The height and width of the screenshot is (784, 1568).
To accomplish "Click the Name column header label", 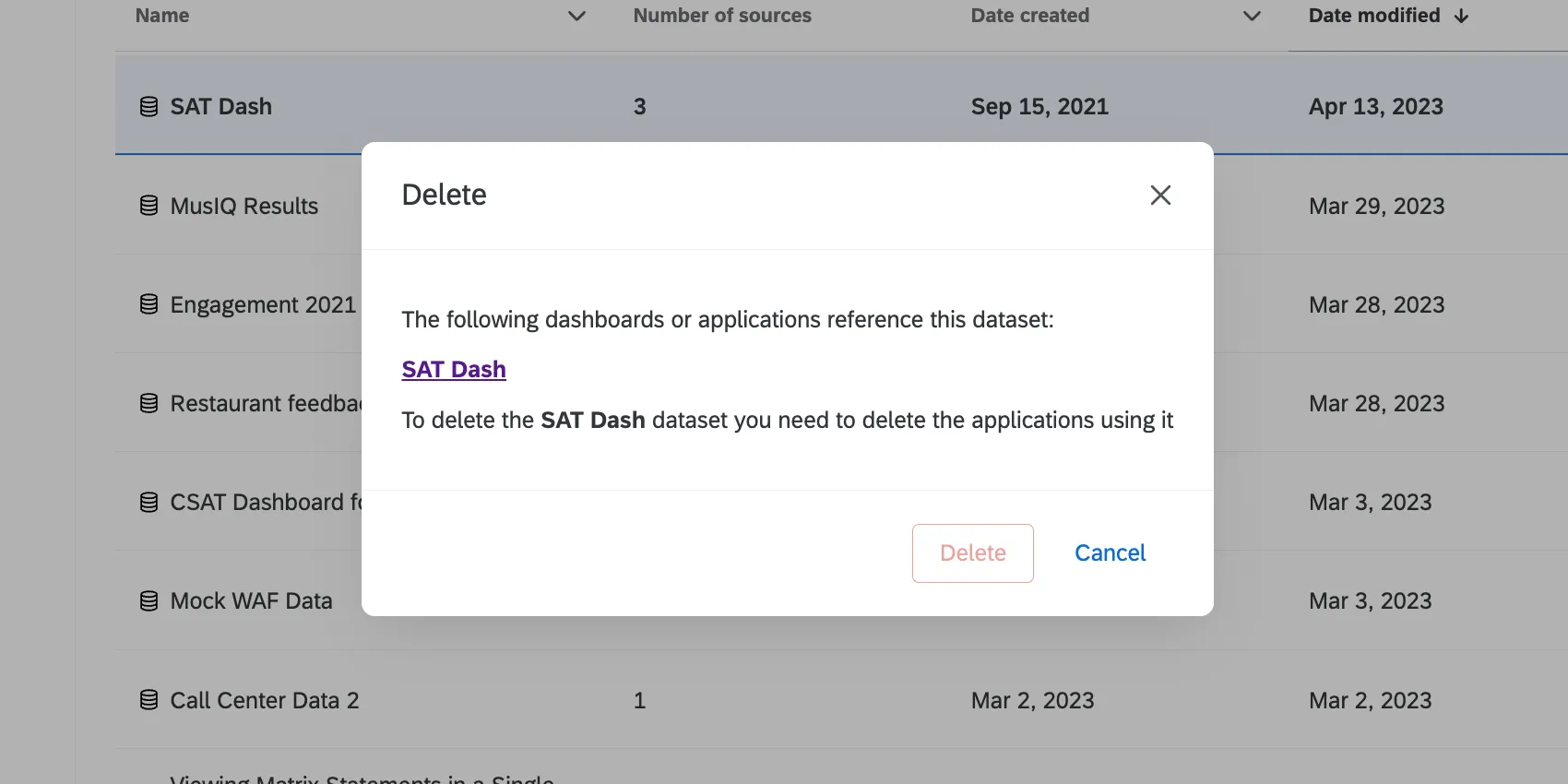I will click(162, 16).
